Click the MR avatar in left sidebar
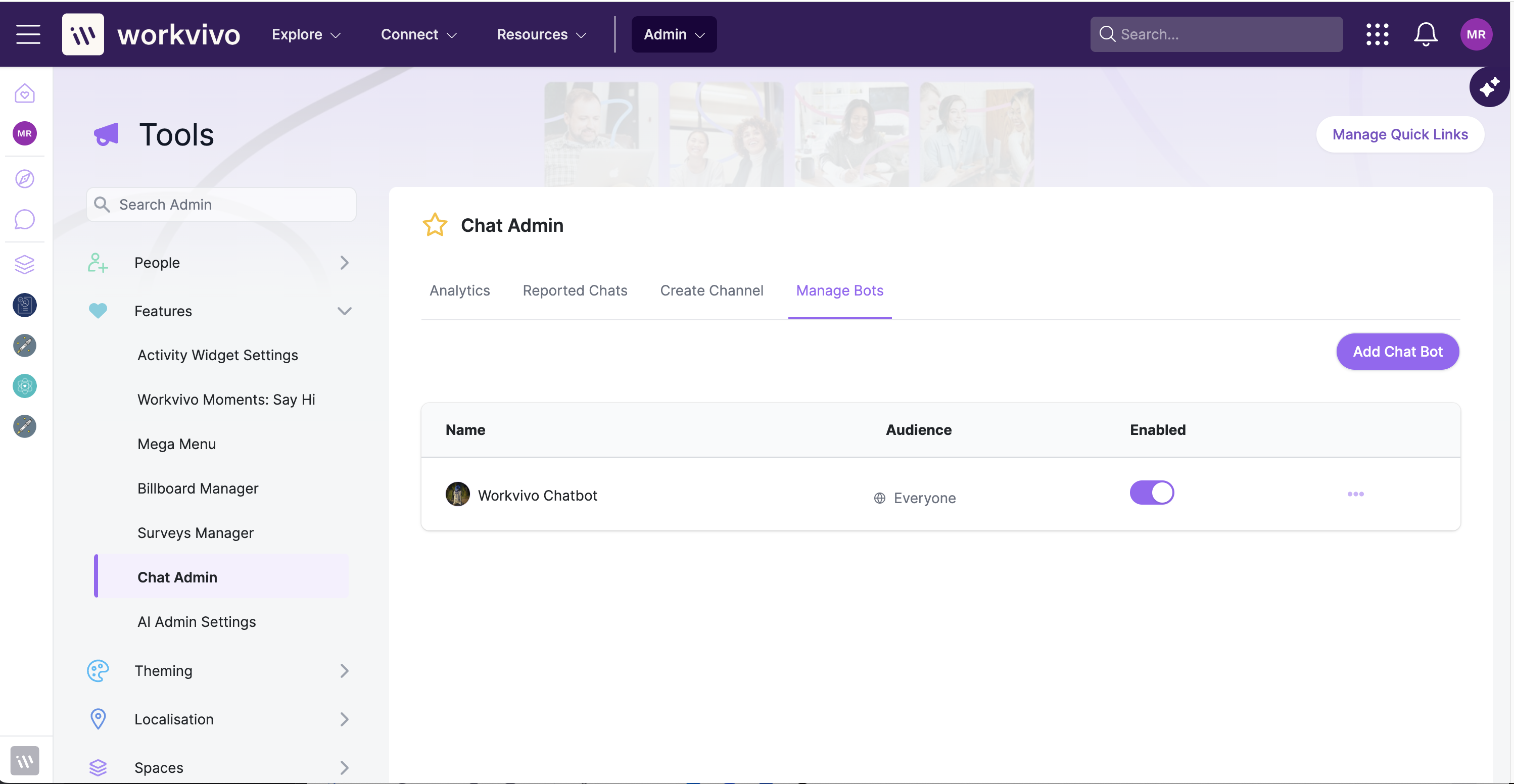Image resolution: width=1514 pixels, height=784 pixels. pos(25,133)
